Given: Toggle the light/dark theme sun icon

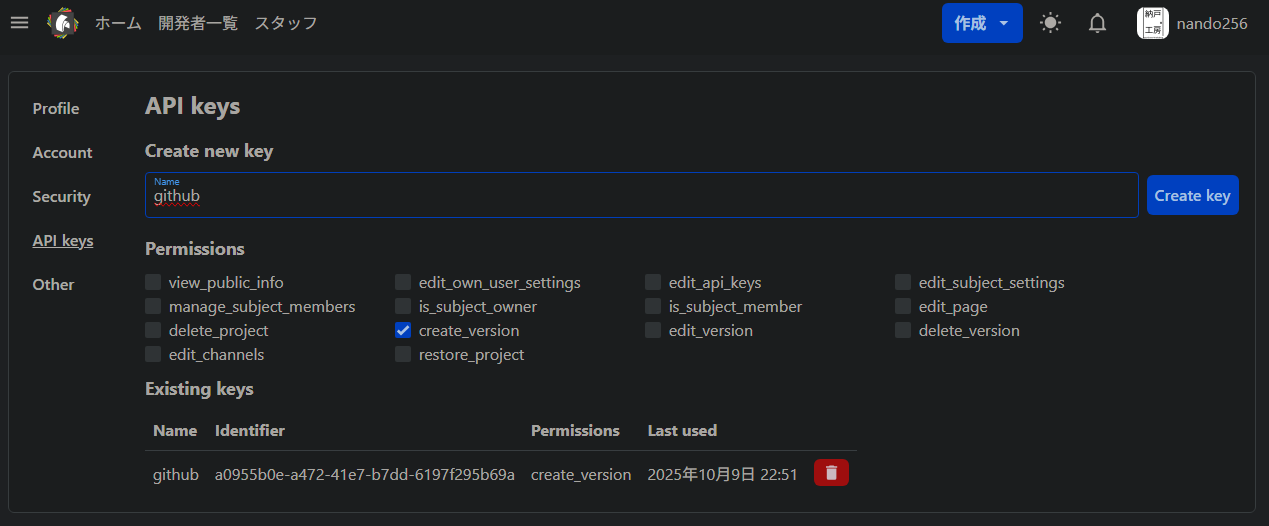Looking at the screenshot, I should click(x=1050, y=23).
